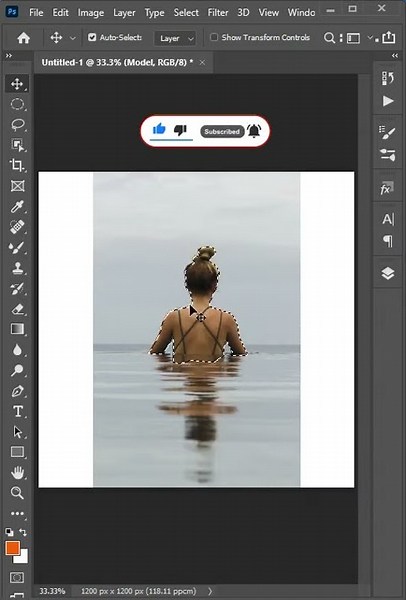406x600 pixels.
Task: Select the Object Selection tool
Action: click(17, 145)
